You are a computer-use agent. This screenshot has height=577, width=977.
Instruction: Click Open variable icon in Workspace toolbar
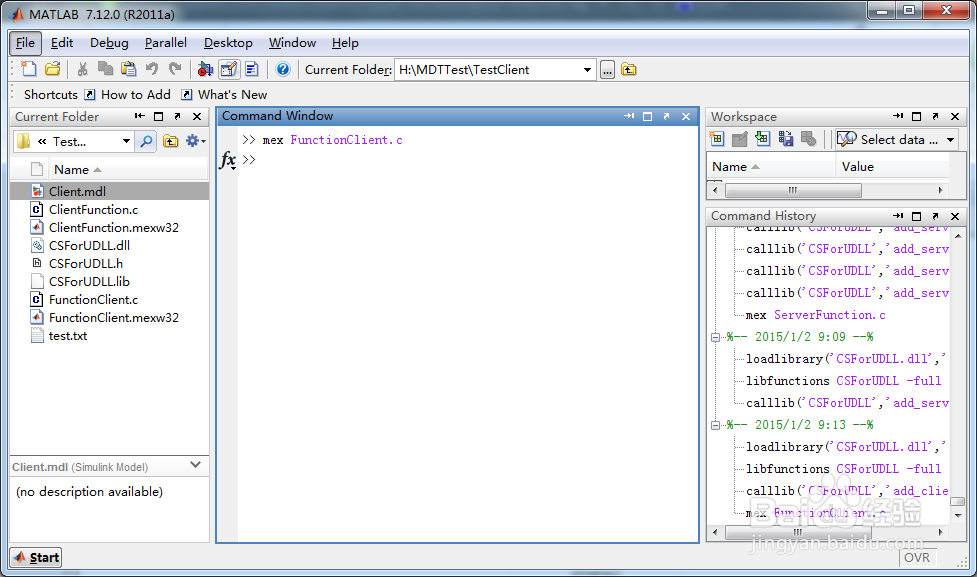[x=740, y=139]
